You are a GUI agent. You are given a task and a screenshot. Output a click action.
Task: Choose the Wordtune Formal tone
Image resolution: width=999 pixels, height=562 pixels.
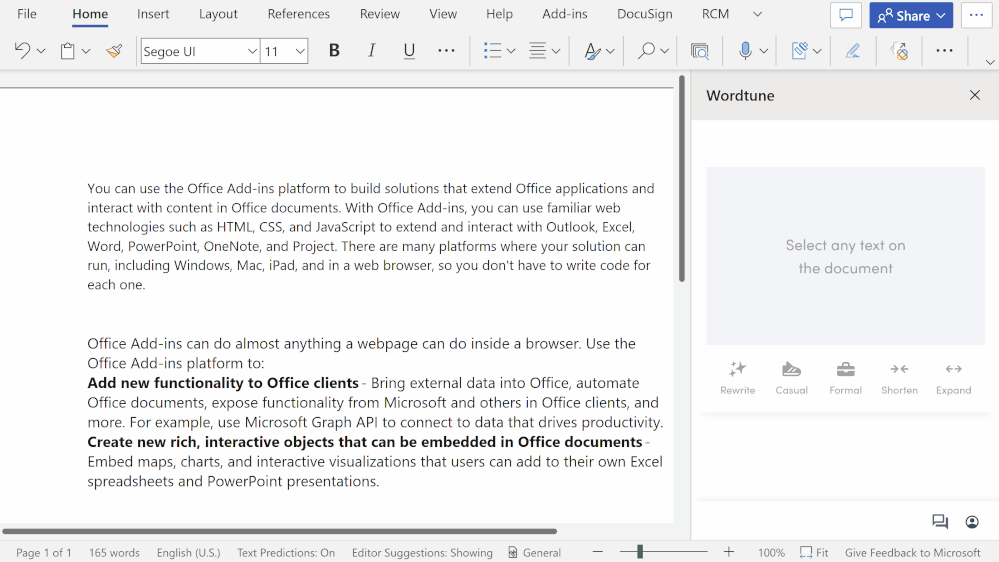[x=845, y=377]
